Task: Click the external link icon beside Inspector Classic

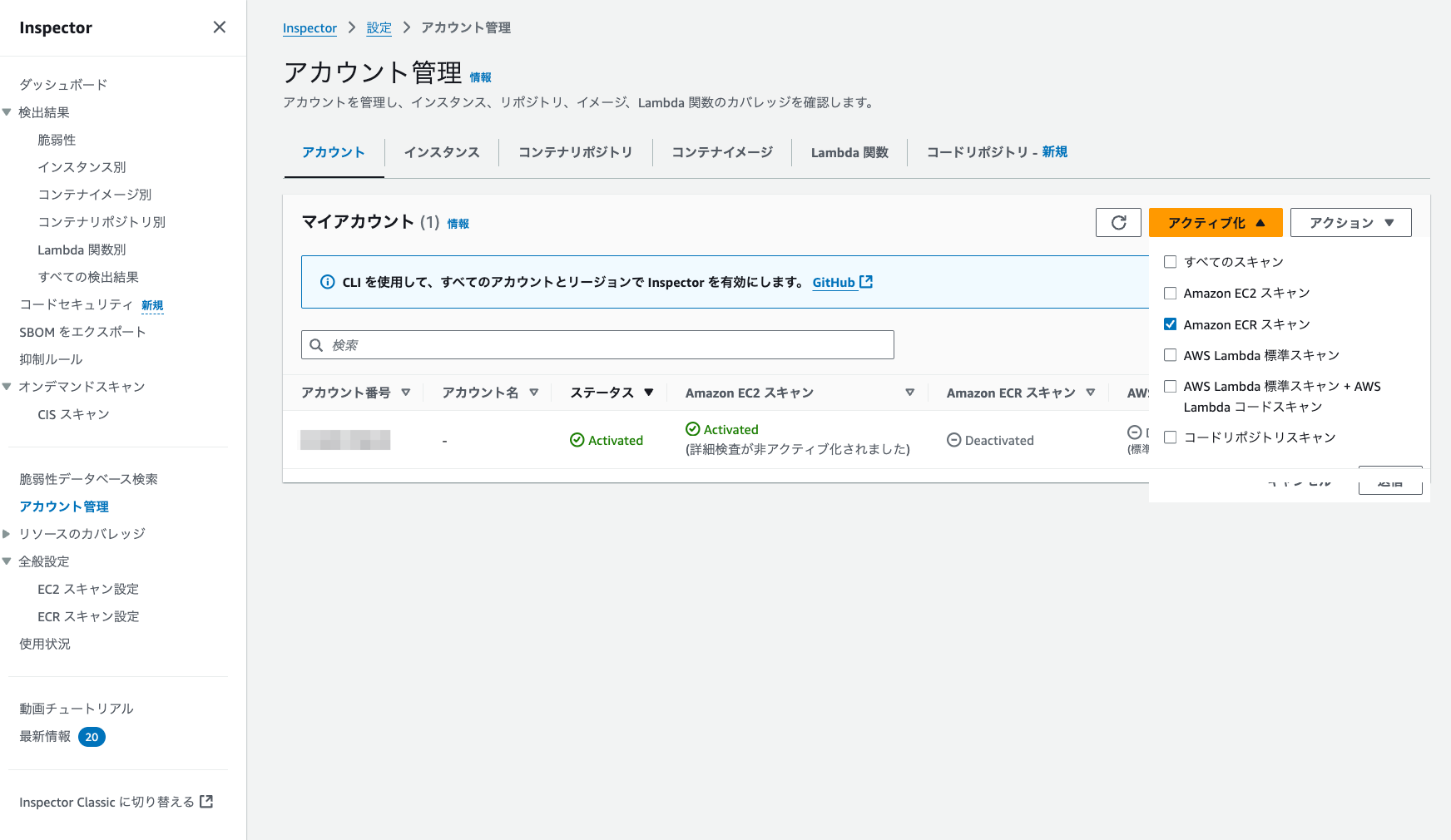Action: [x=206, y=802]
